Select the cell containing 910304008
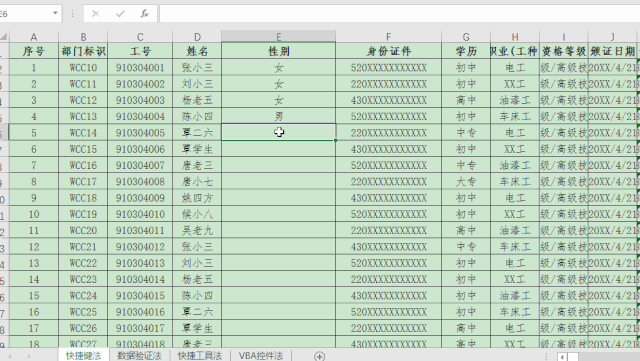The height and width of the screenshot is (361, 640). click(140, 182)
